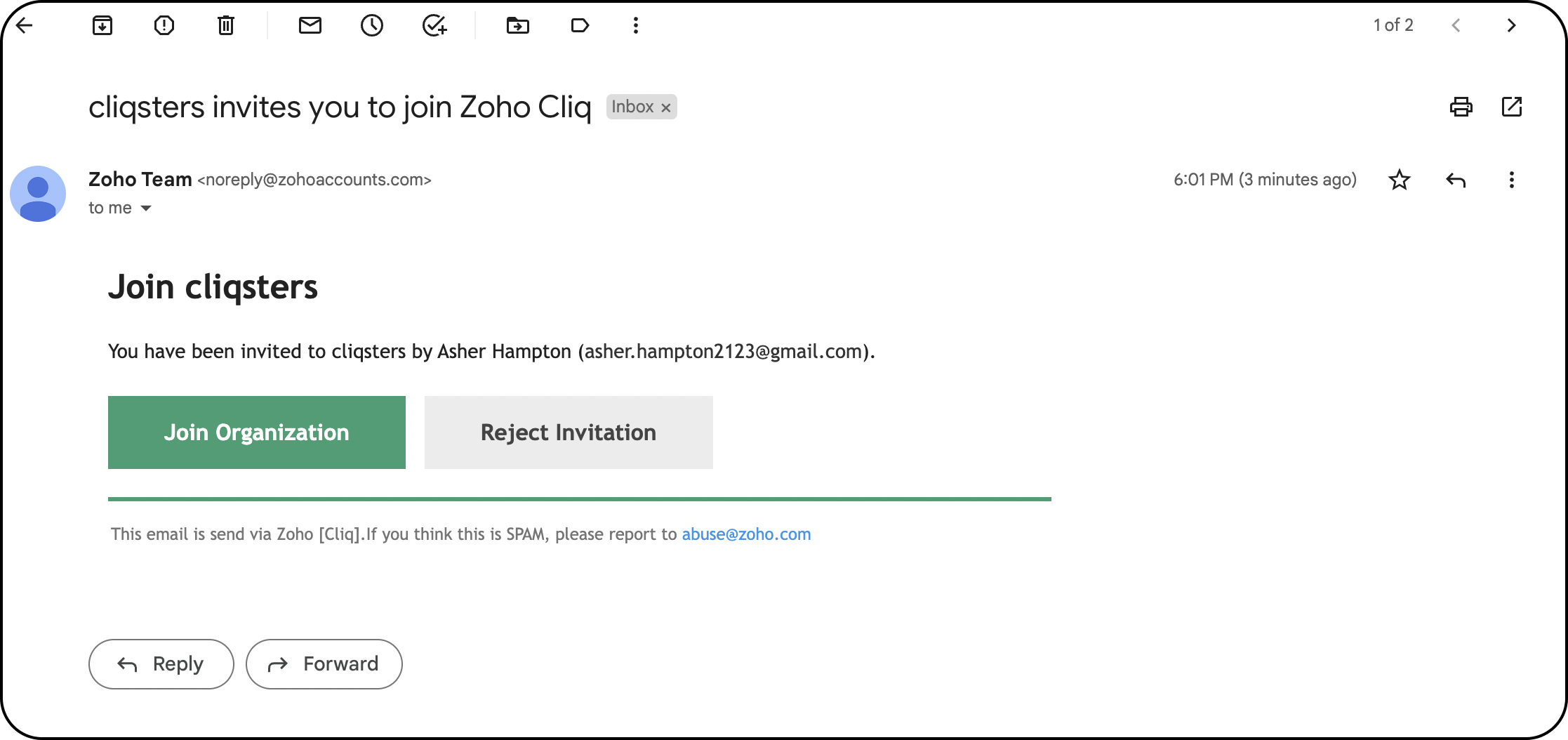
Task: Open the email in a new window
Action: 1512,107
